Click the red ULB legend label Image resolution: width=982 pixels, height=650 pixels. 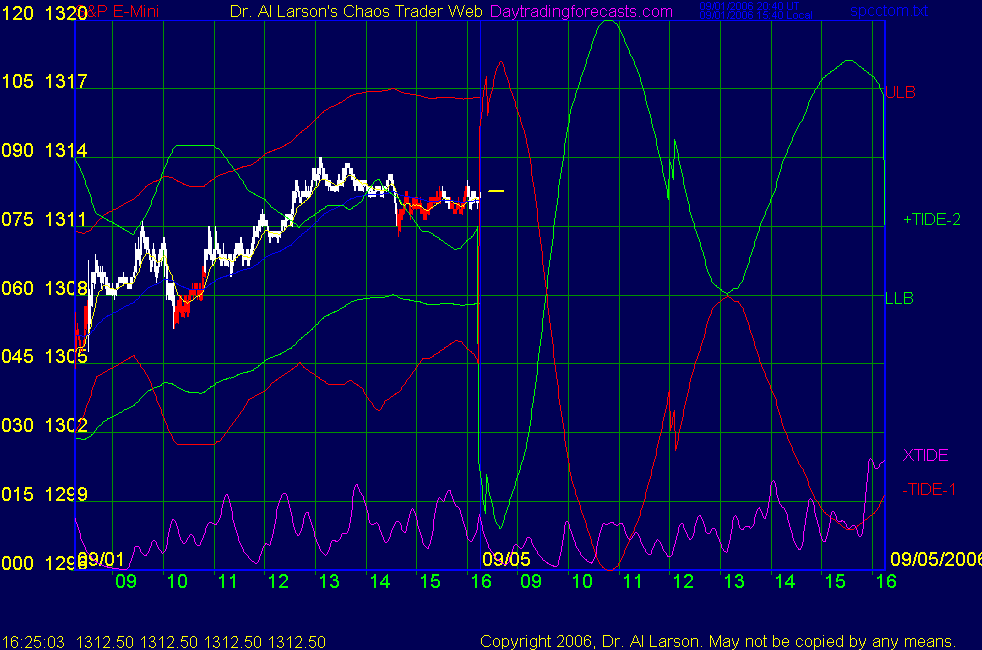click(x=900, y=92)
